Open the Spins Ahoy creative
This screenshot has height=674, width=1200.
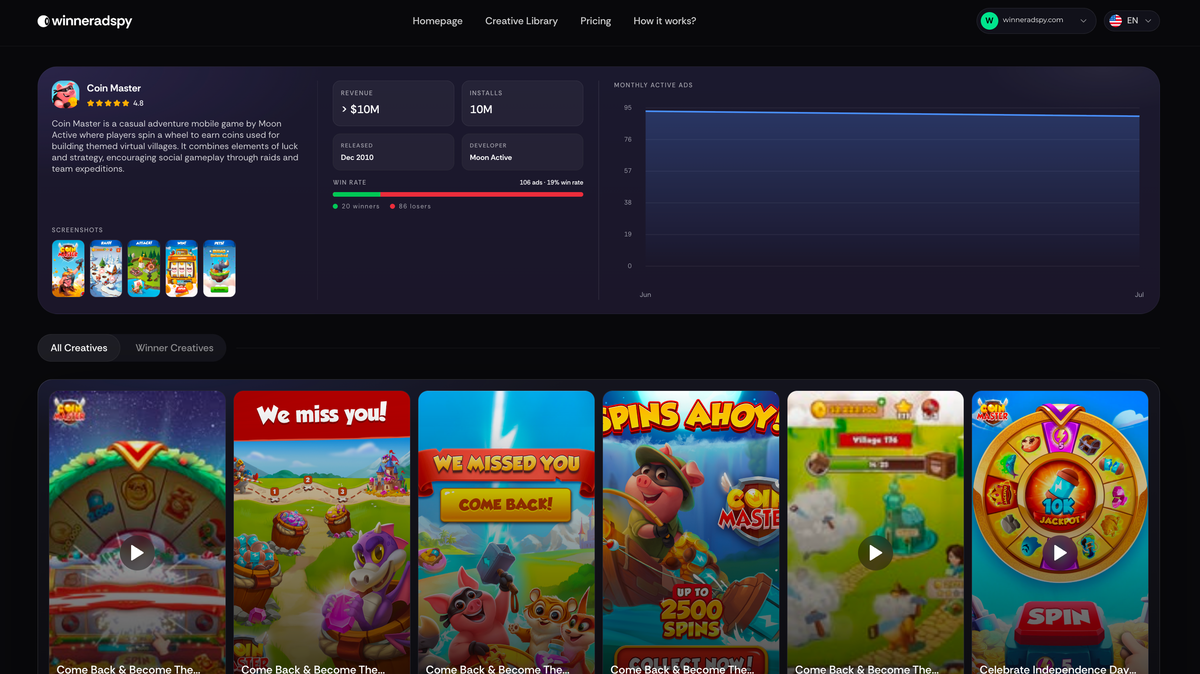pos(691,532)
